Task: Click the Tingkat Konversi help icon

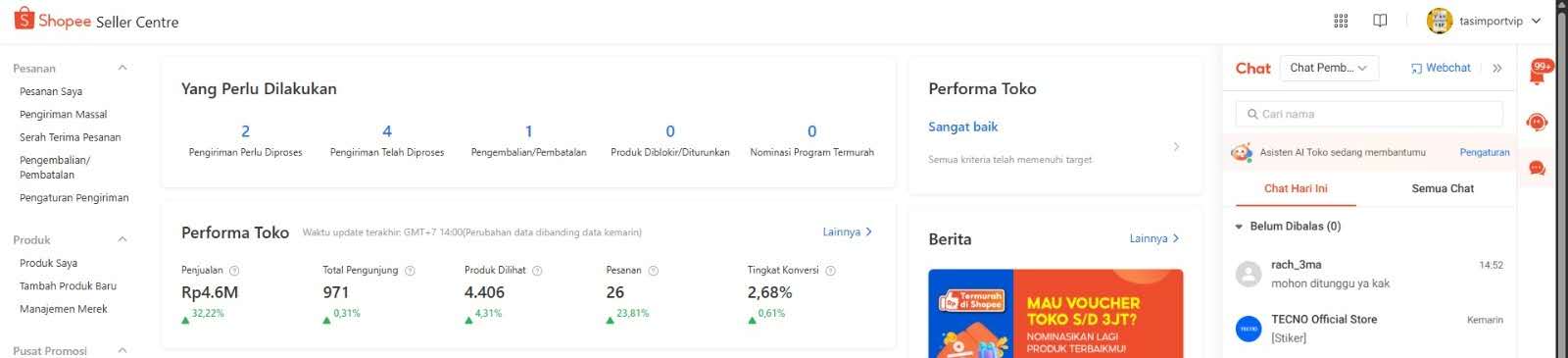Action: [830, 271]
